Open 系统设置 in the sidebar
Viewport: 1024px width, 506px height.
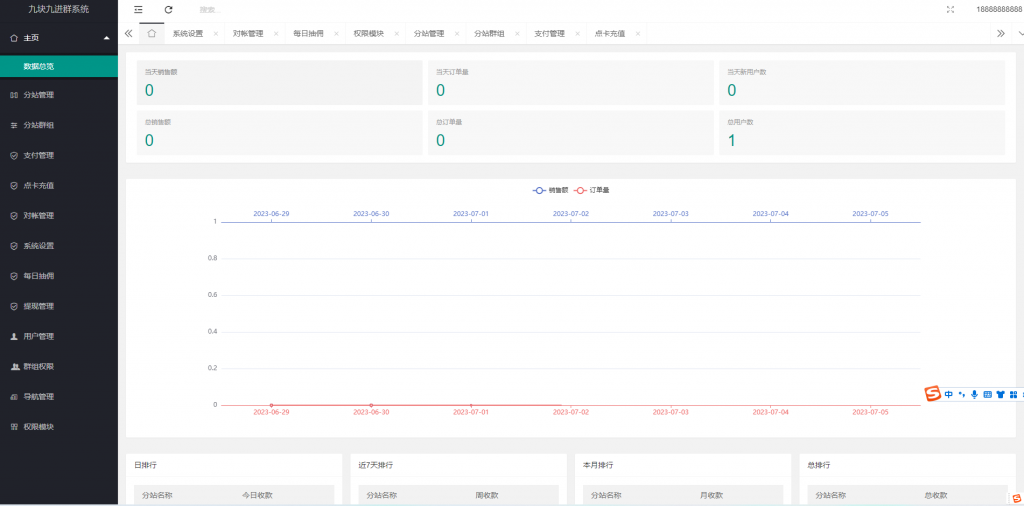point(59,246)
